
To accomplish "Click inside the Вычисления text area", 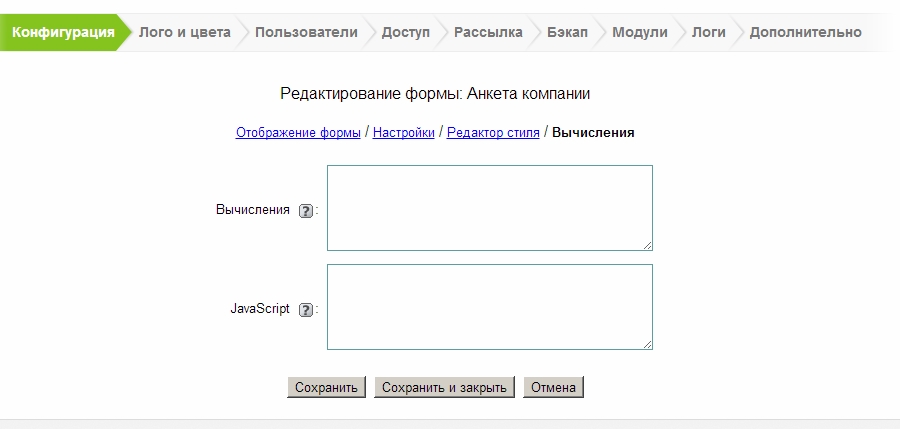I will tap(489, 208).
